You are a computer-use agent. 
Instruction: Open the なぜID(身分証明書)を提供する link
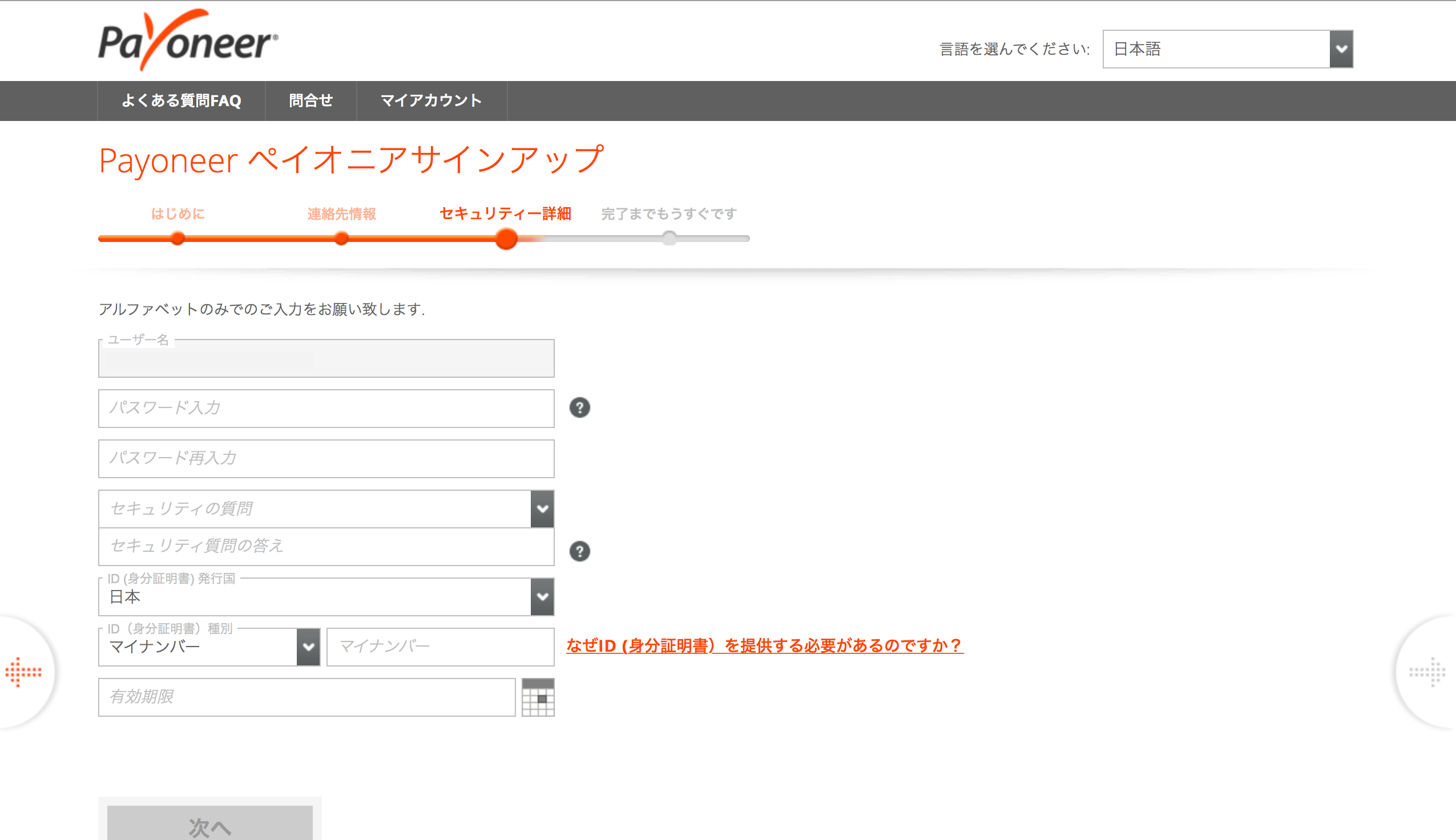(765, 645)
